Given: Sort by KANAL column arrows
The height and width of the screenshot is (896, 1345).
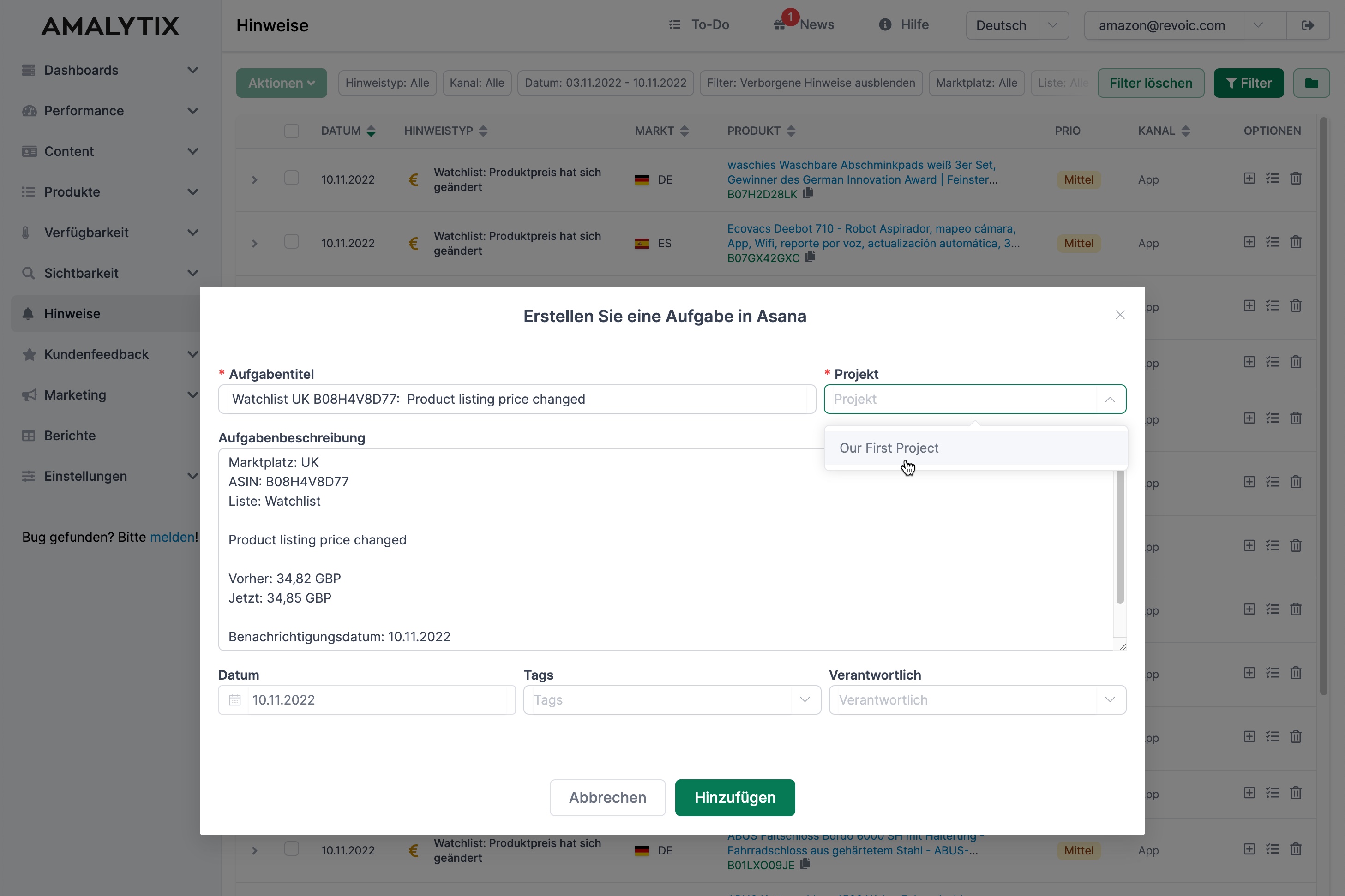Looking at the screenshot, I should coord(1185,131).
